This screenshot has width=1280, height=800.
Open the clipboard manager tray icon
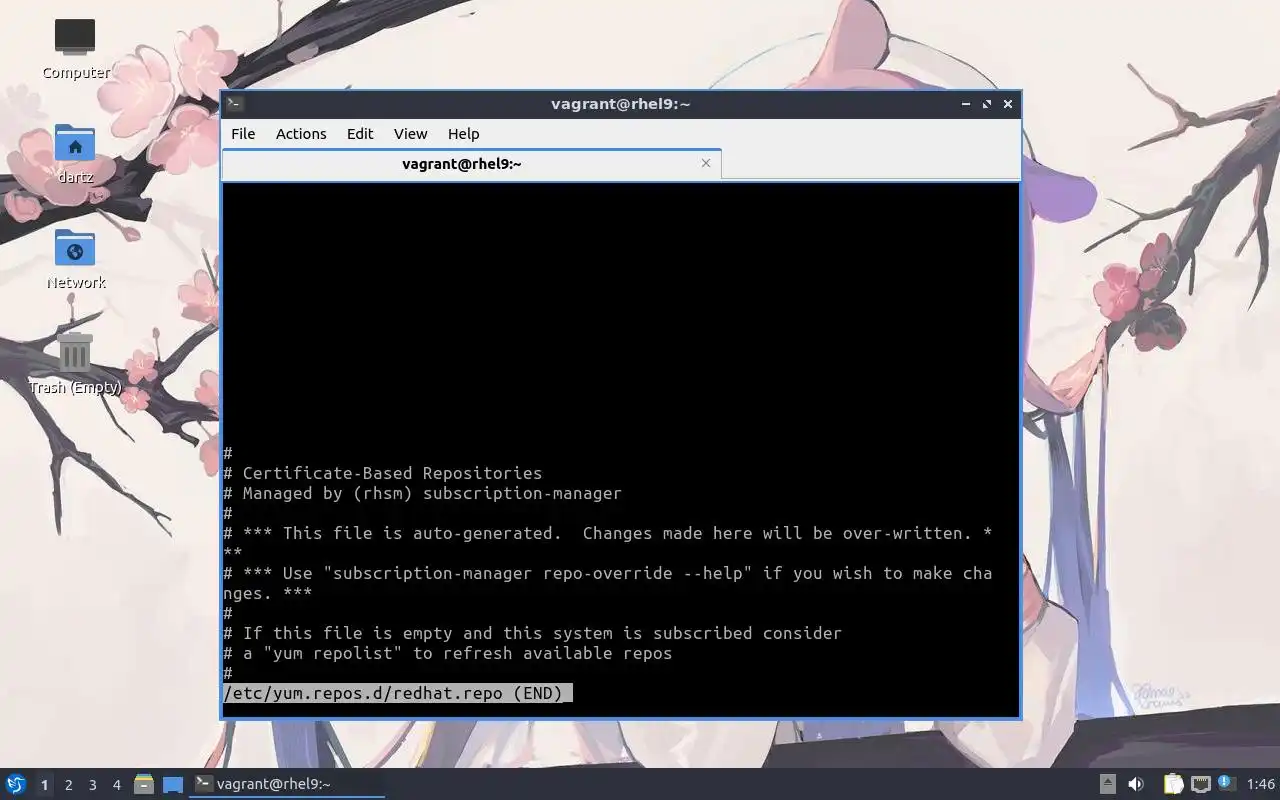click(x=1173, y=784)
